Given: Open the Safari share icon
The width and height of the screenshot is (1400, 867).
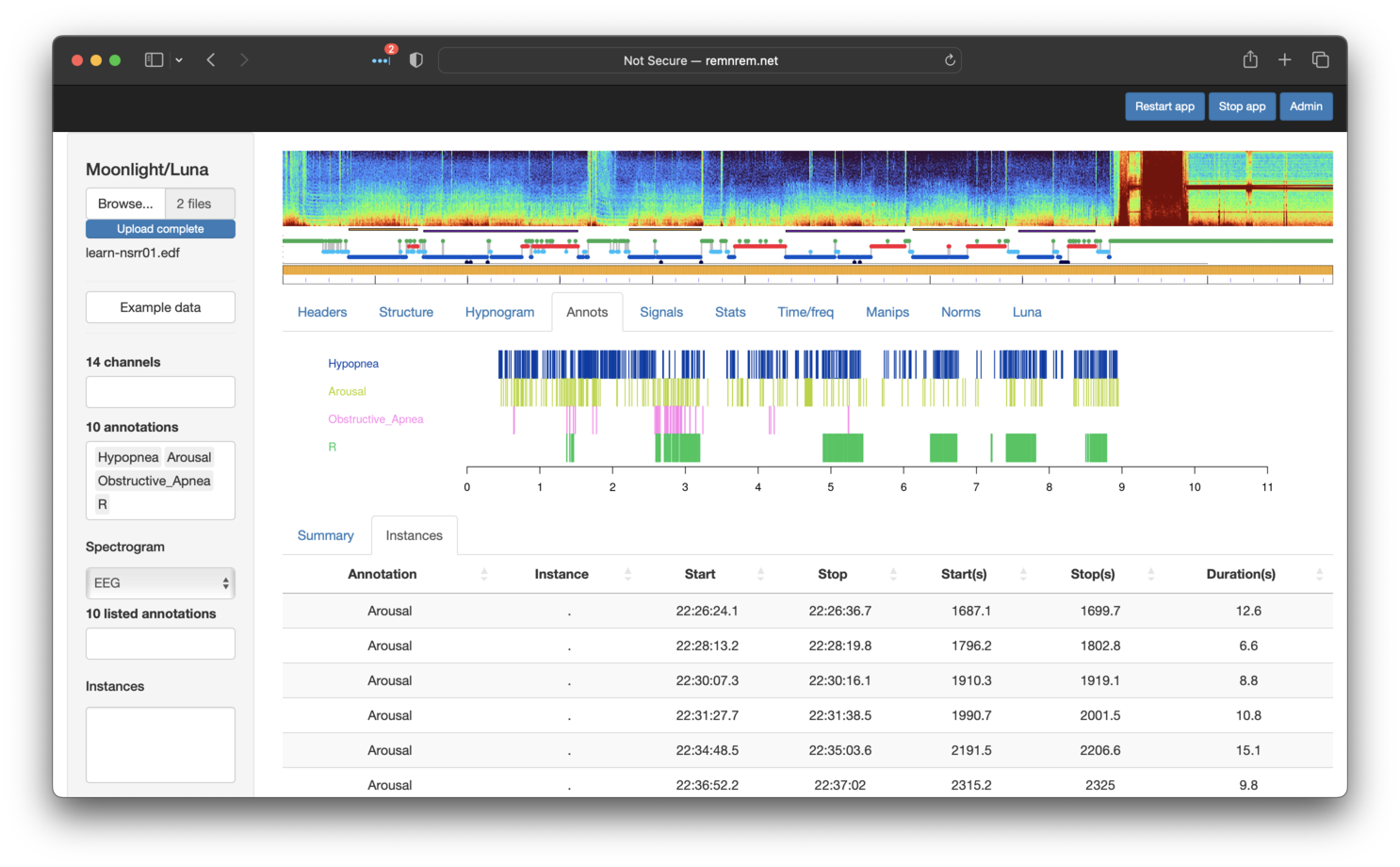Looking at the screenshot, I should point(1250,60).
